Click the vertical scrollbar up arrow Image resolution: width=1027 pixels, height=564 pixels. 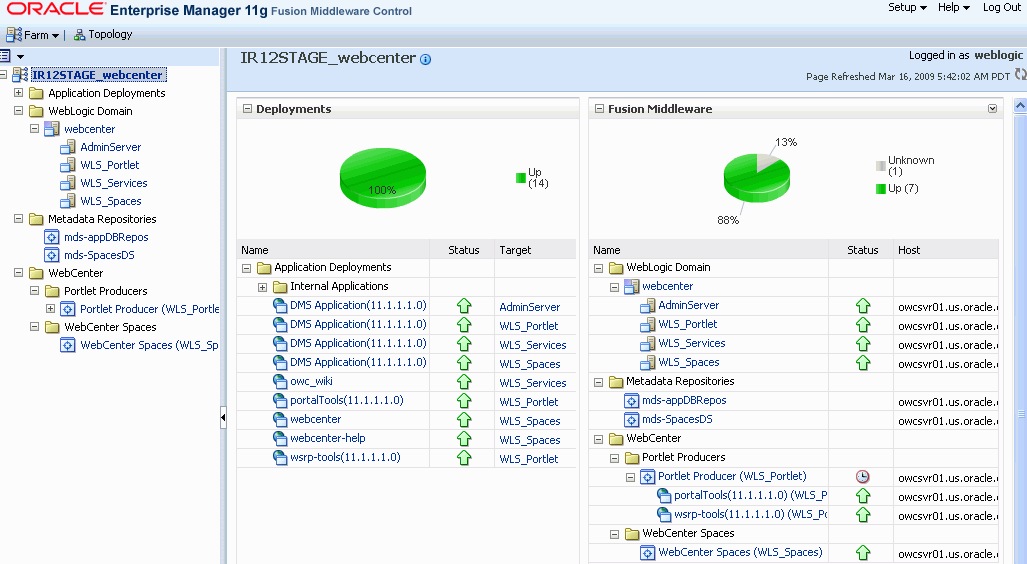point(1020,105)
